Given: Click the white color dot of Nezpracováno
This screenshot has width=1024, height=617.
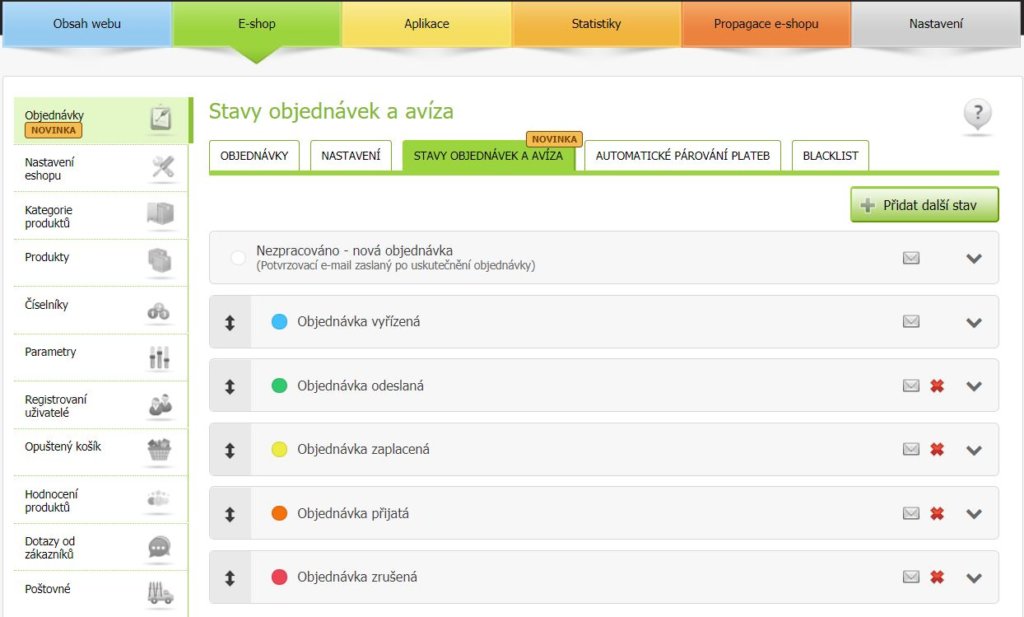Looking at the screenshot, I should click(238, 258).
